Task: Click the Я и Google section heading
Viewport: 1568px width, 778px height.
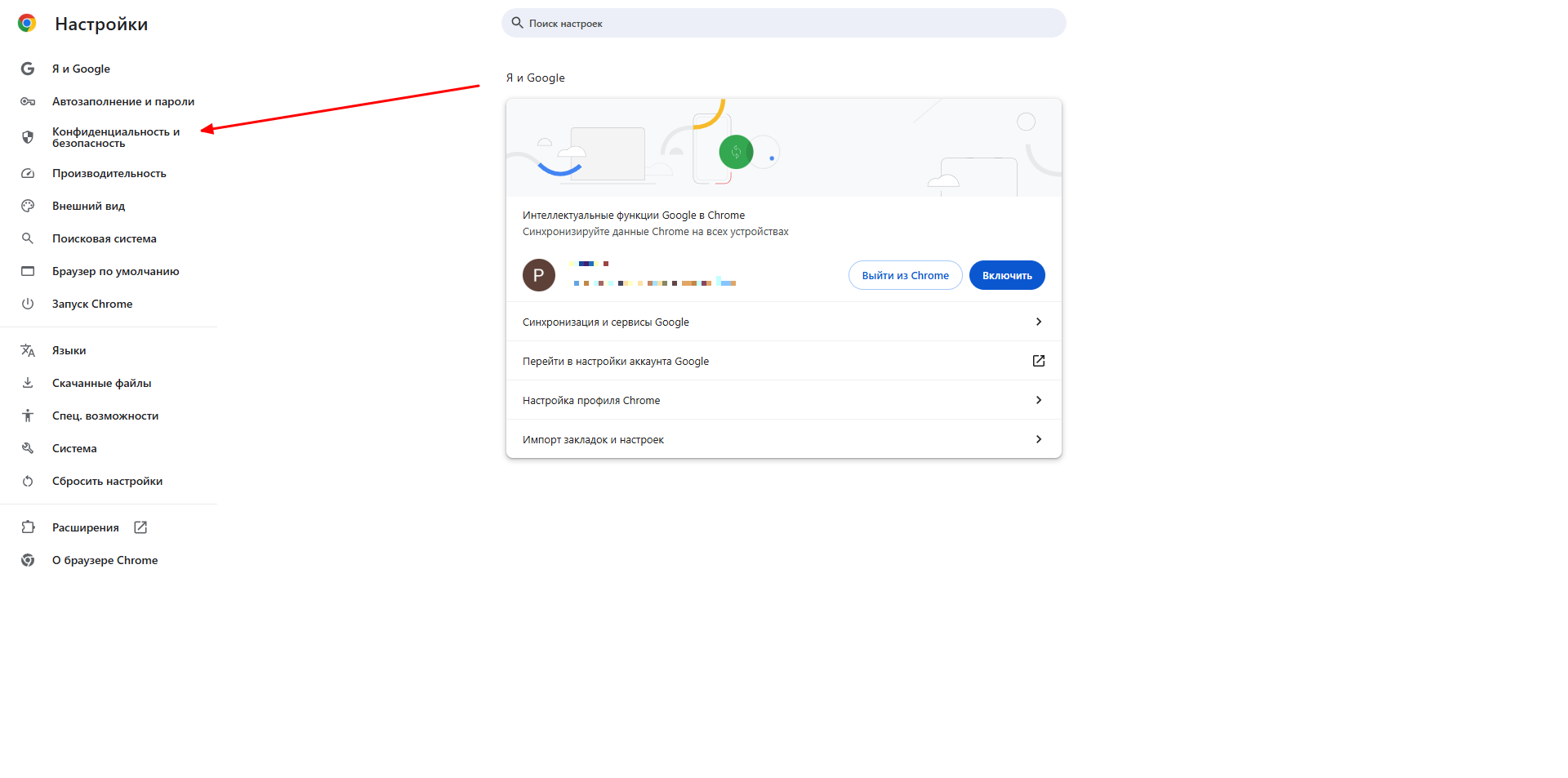Action: click(536, 78)
